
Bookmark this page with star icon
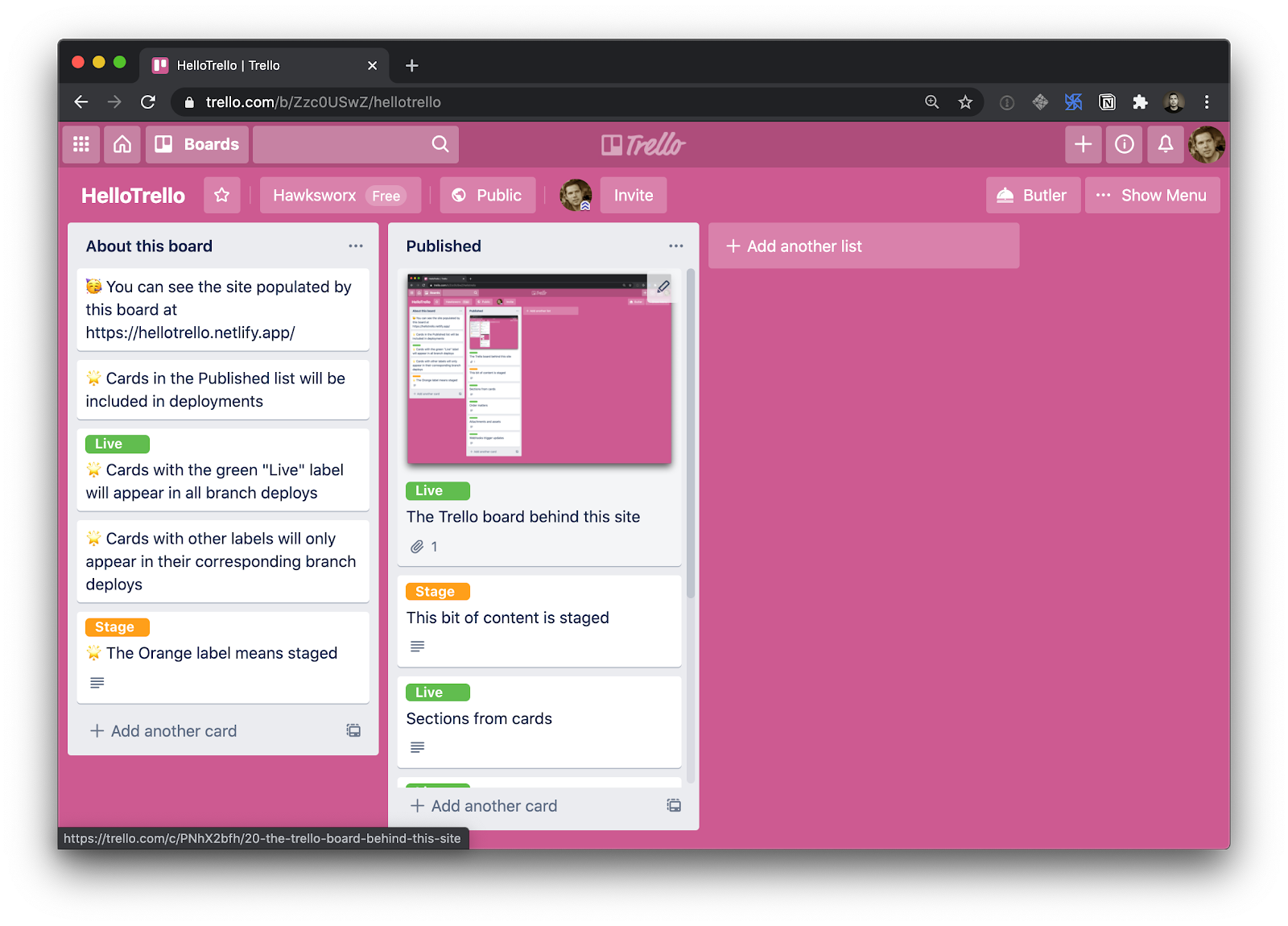(965, 102)
